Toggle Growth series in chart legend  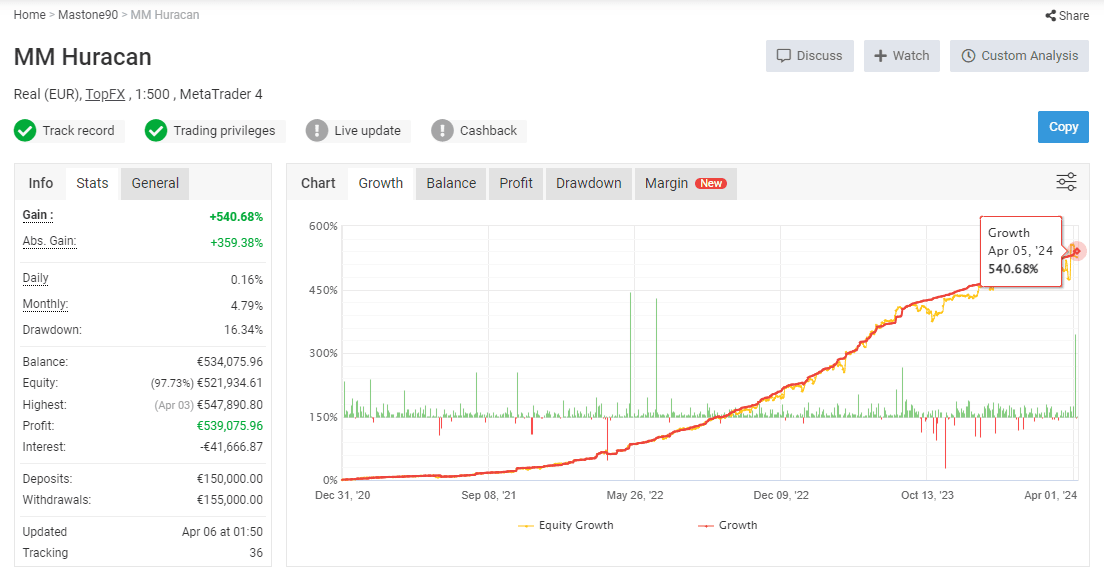click(728, 525)
